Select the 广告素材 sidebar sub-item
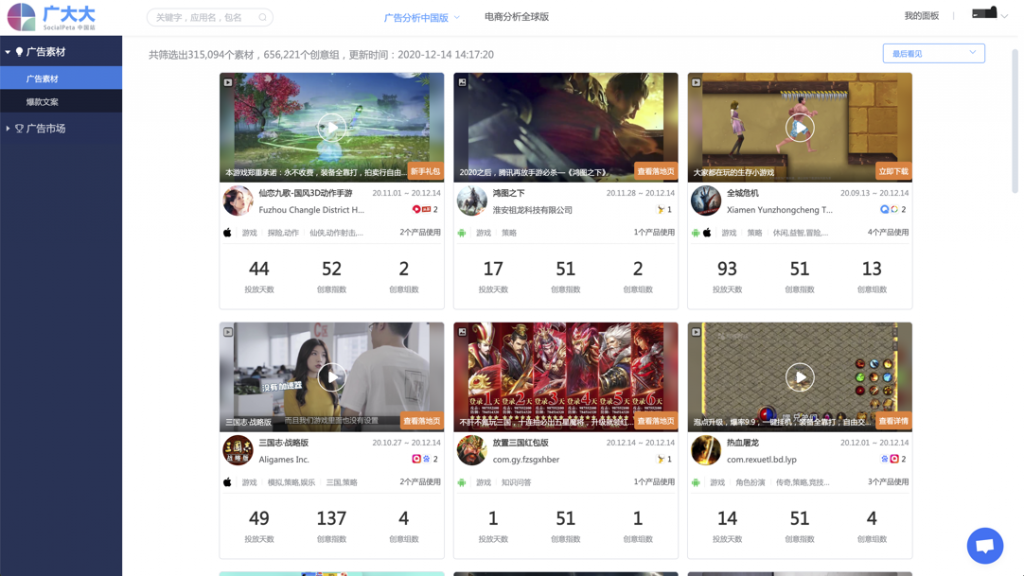Screen dimensions: 1024x576 click(61, 78)
